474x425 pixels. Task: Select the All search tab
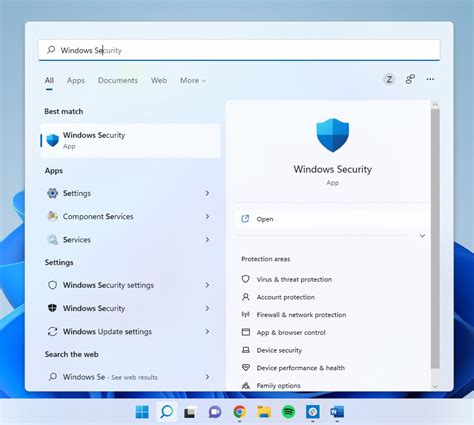coord(49,80)
